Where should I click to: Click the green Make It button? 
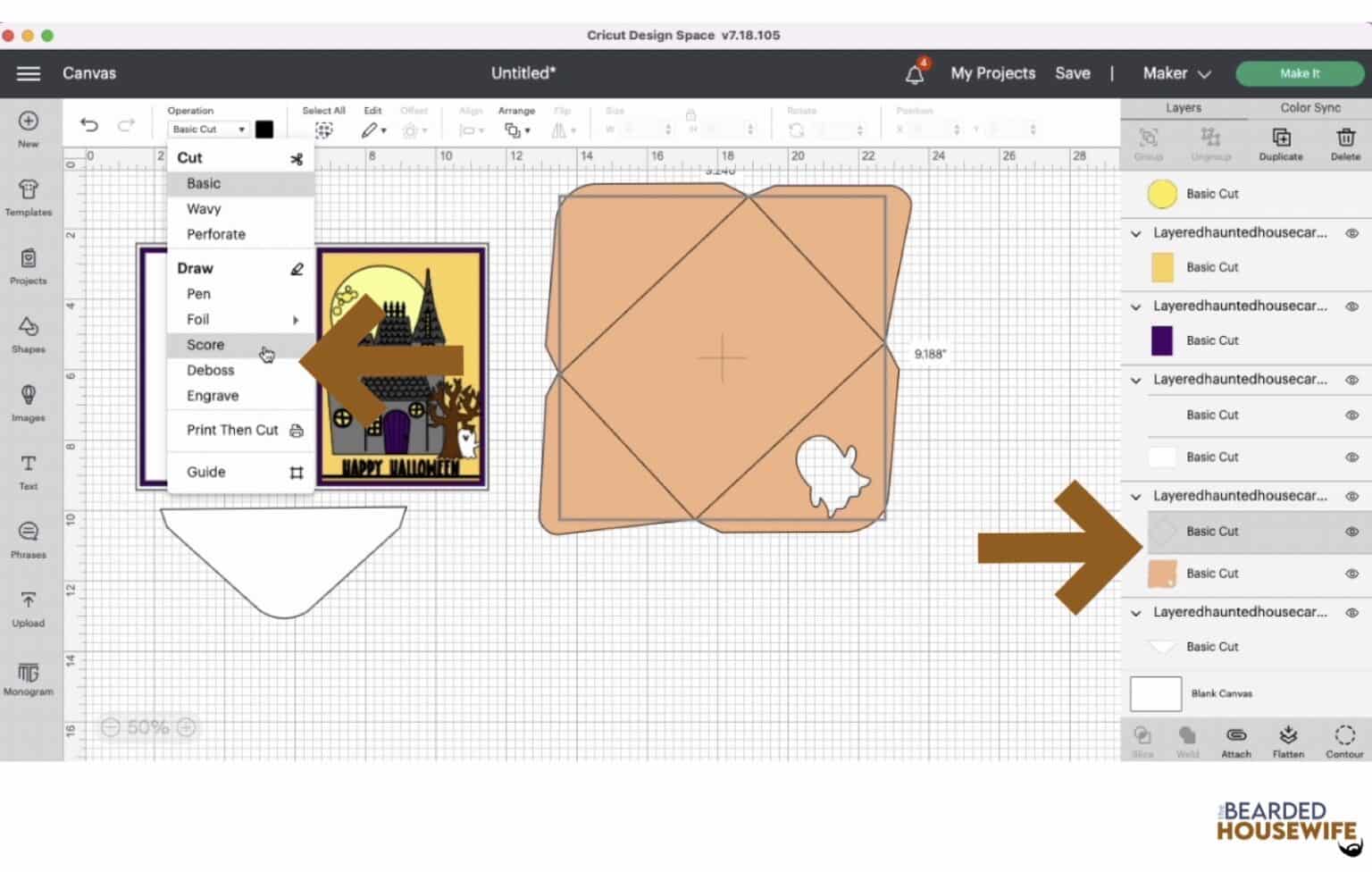pyautogui.click(x=1299, y=73)
